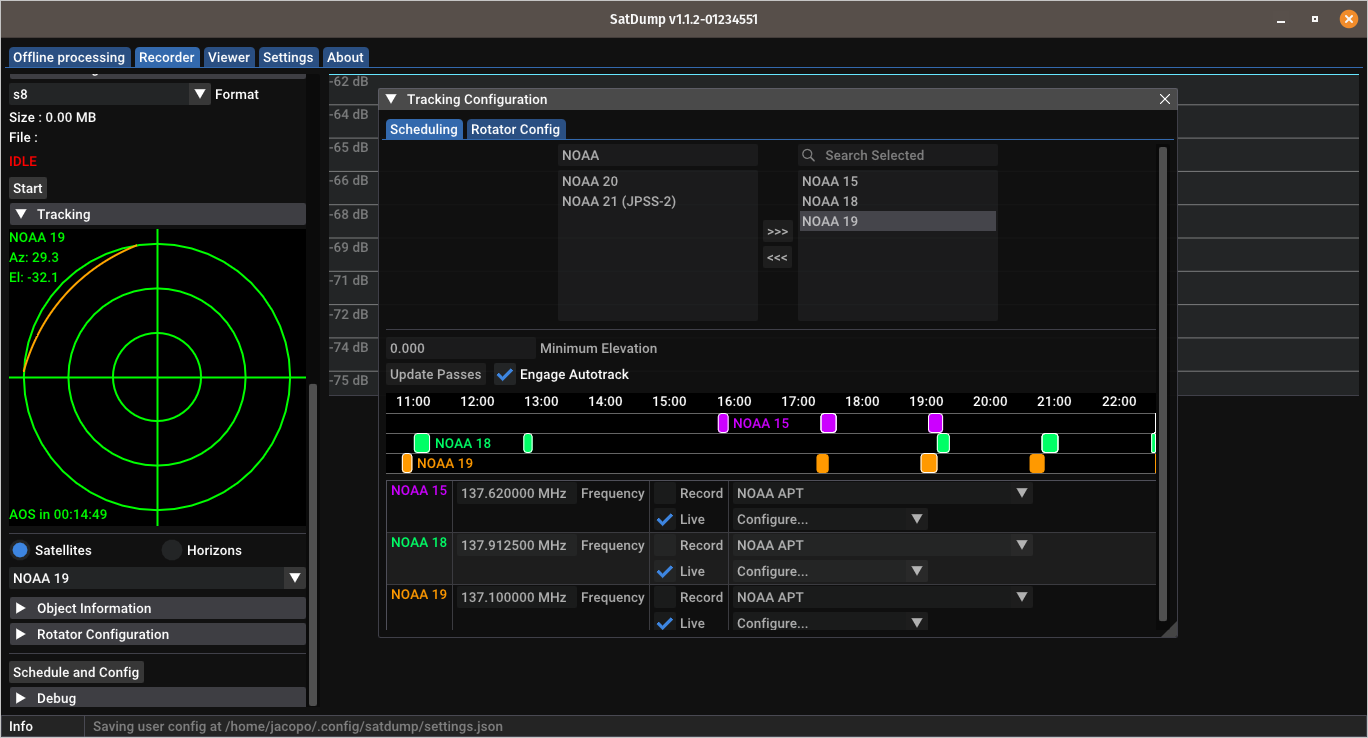This screenshot has height=738, width=1368.
Task: Click the >>> add satellite button
Action: coord(777,232)
